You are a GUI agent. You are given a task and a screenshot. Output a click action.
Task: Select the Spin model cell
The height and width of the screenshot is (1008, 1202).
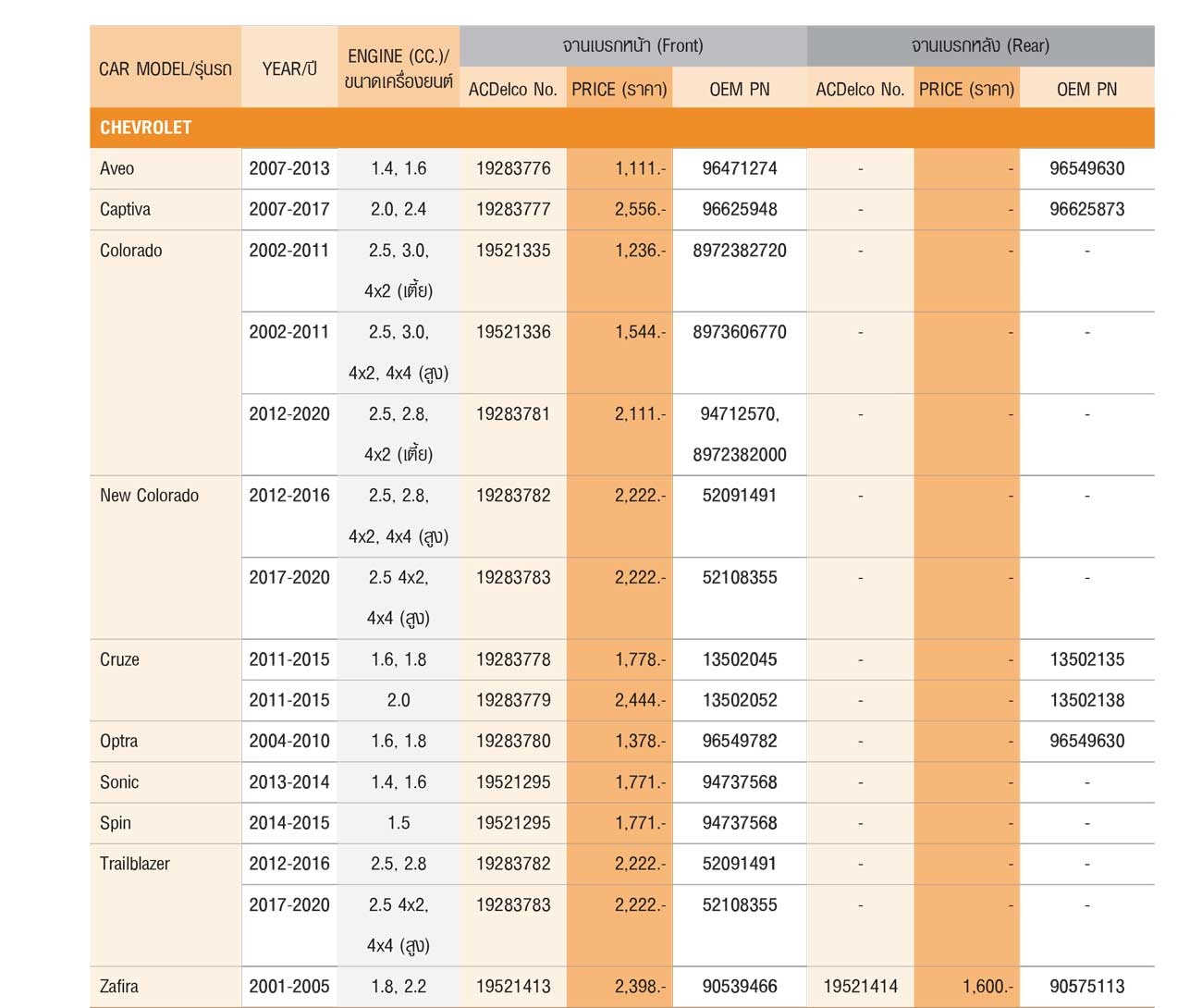click(166, 823)
